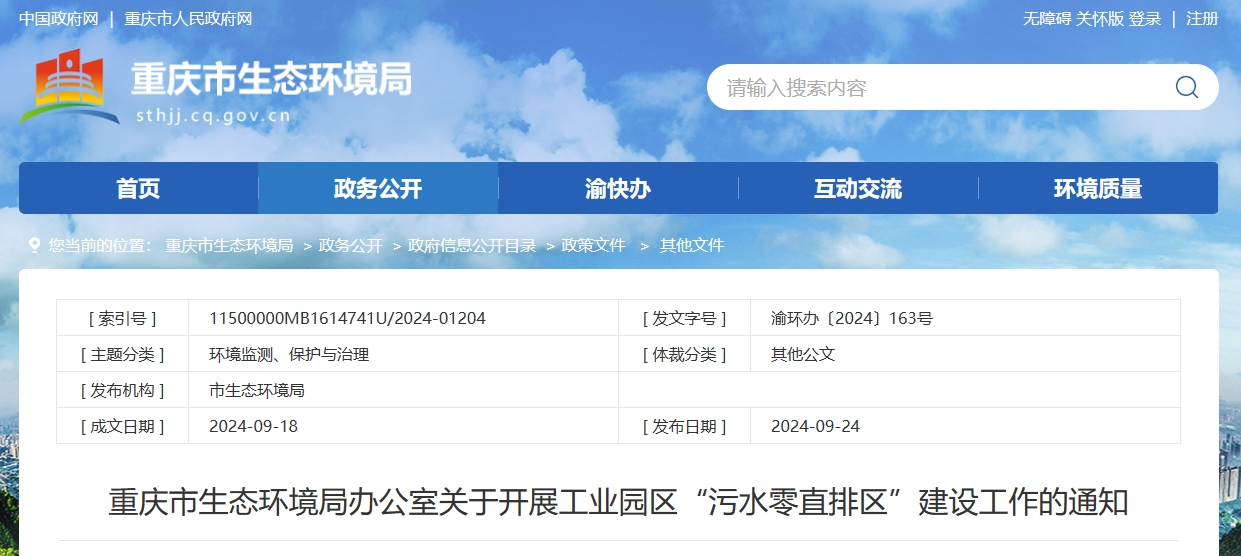Open the 渝快办 navigation tab
The width and height of the screenshot is (1241, 556).
pos(618,188)
